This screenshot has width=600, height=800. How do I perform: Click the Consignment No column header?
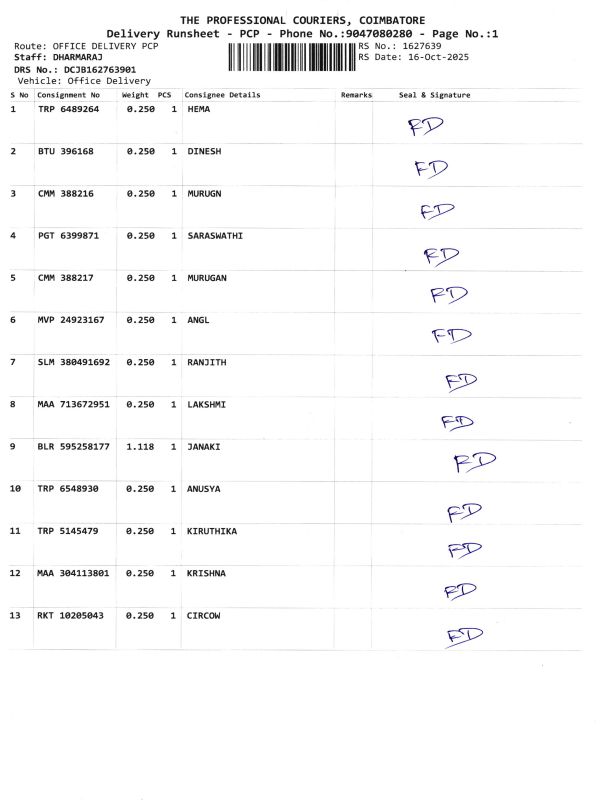pyautogui.click(x=68, y=95)
